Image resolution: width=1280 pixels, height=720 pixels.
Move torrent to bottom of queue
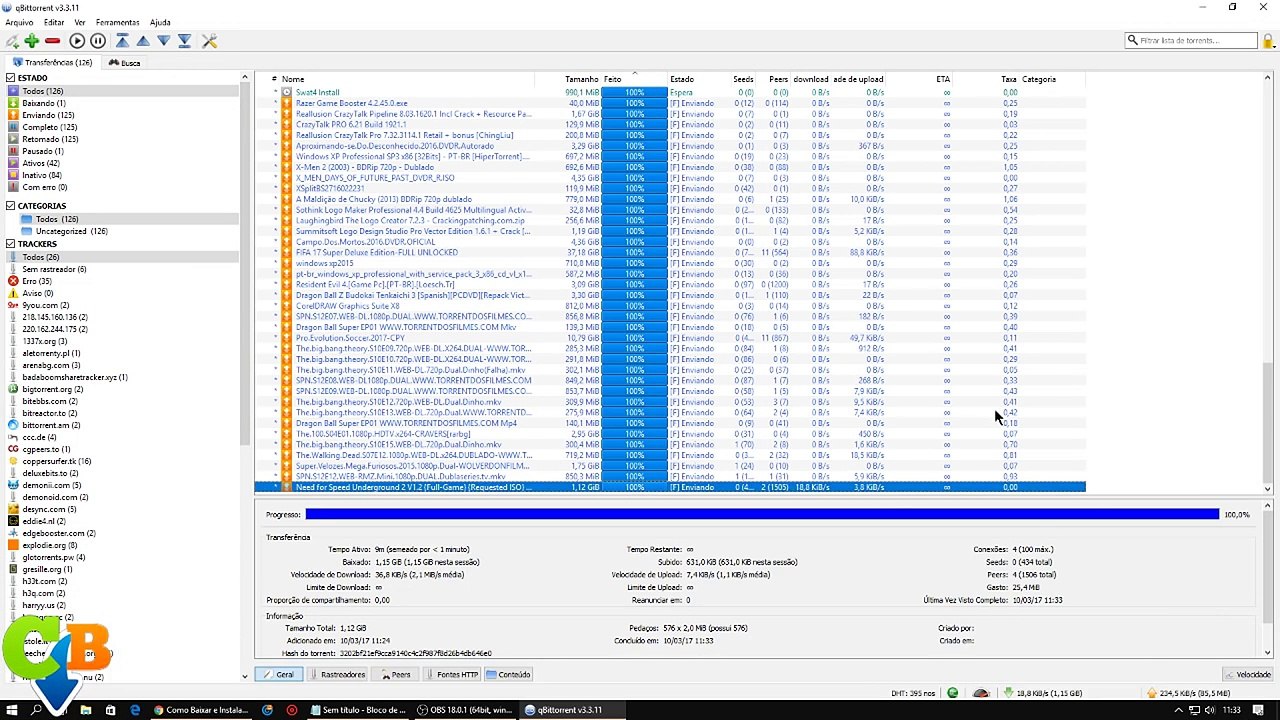(185, 41)
